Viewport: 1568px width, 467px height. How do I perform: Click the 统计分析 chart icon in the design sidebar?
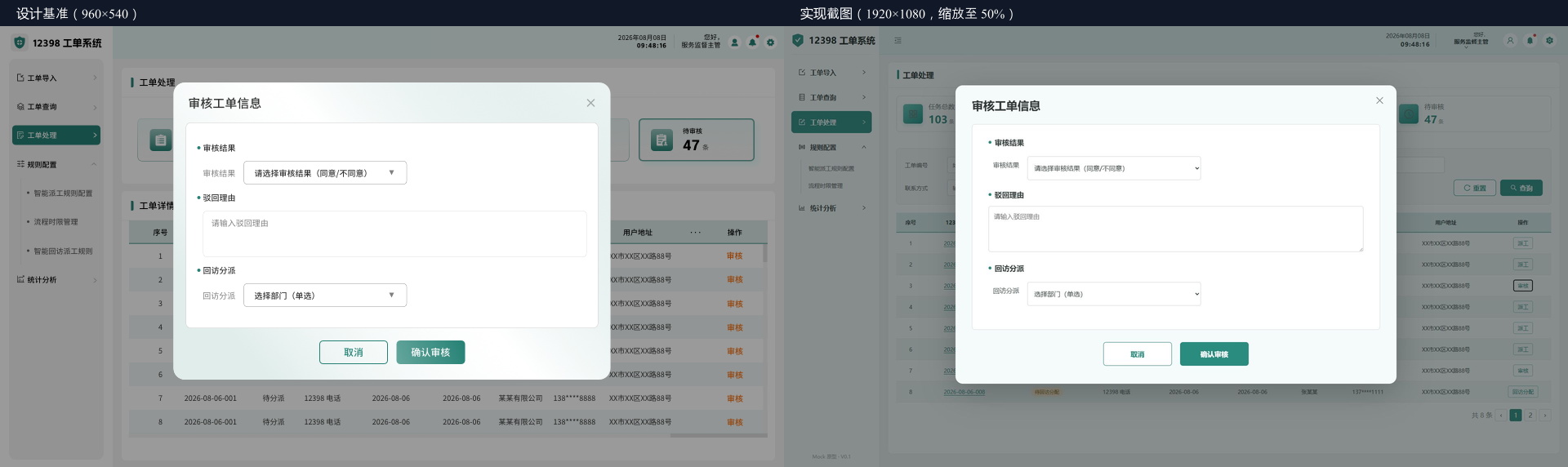coord(20,279)
